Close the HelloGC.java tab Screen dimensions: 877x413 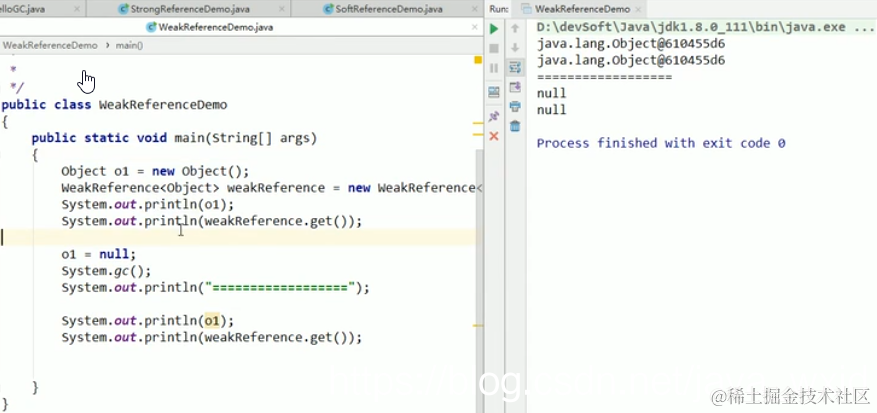(x=77, y=10)
